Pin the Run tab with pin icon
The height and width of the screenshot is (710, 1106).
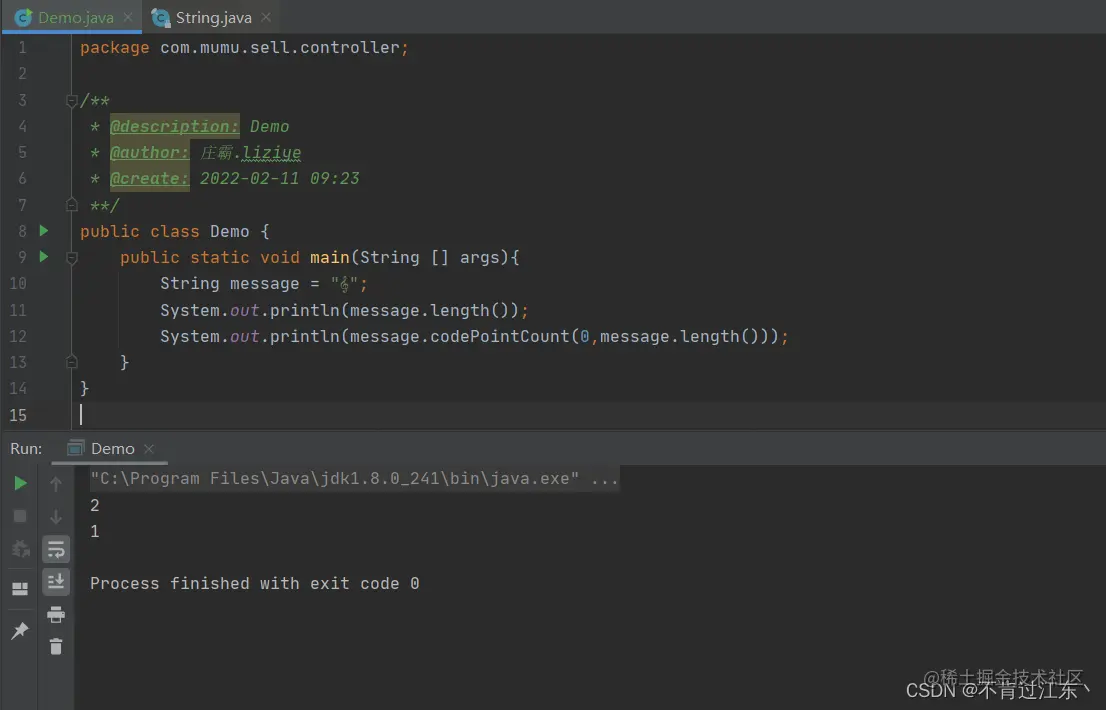20,630
